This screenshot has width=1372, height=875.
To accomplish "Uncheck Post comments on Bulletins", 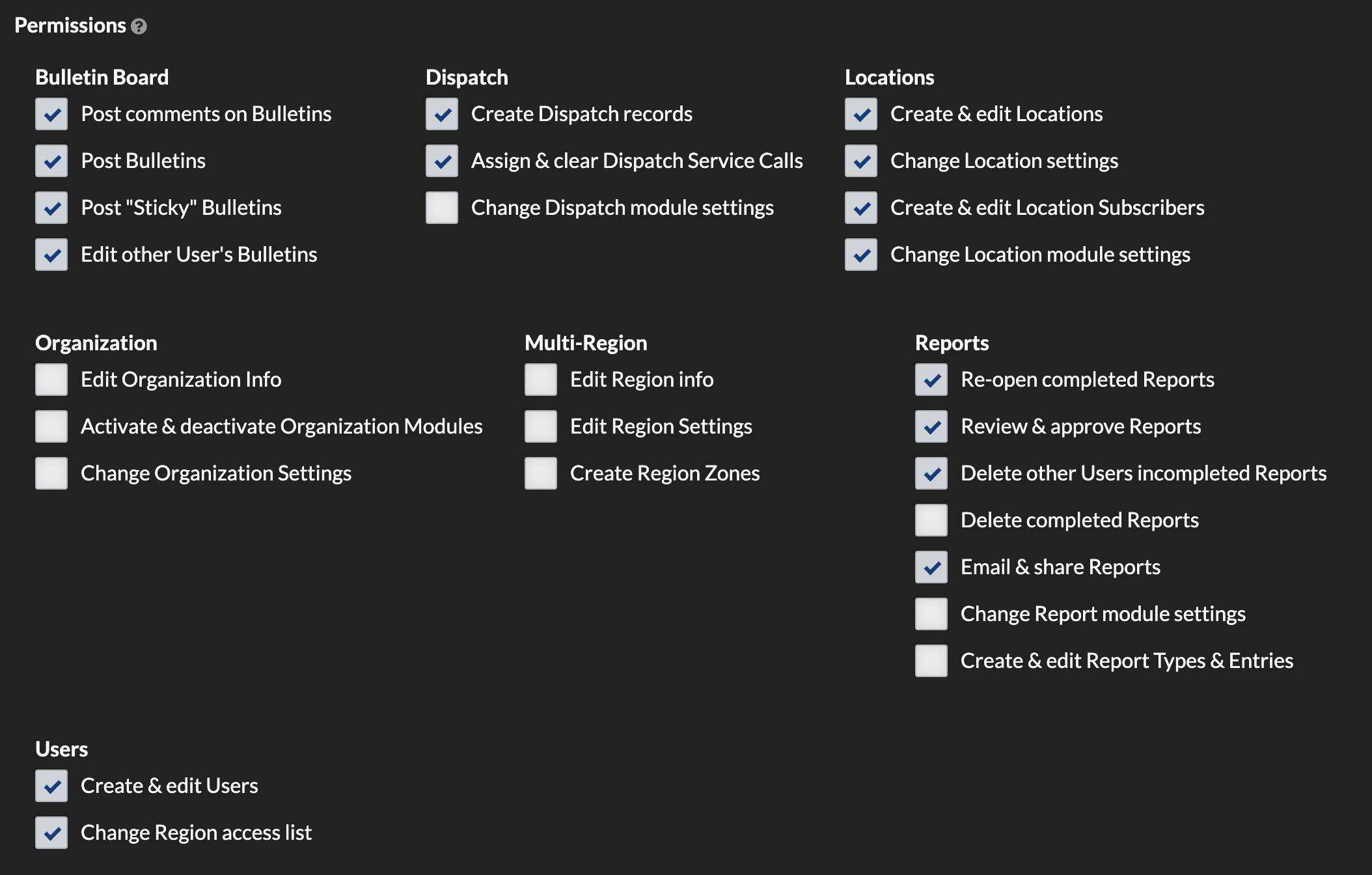I will tap(51, 114).
